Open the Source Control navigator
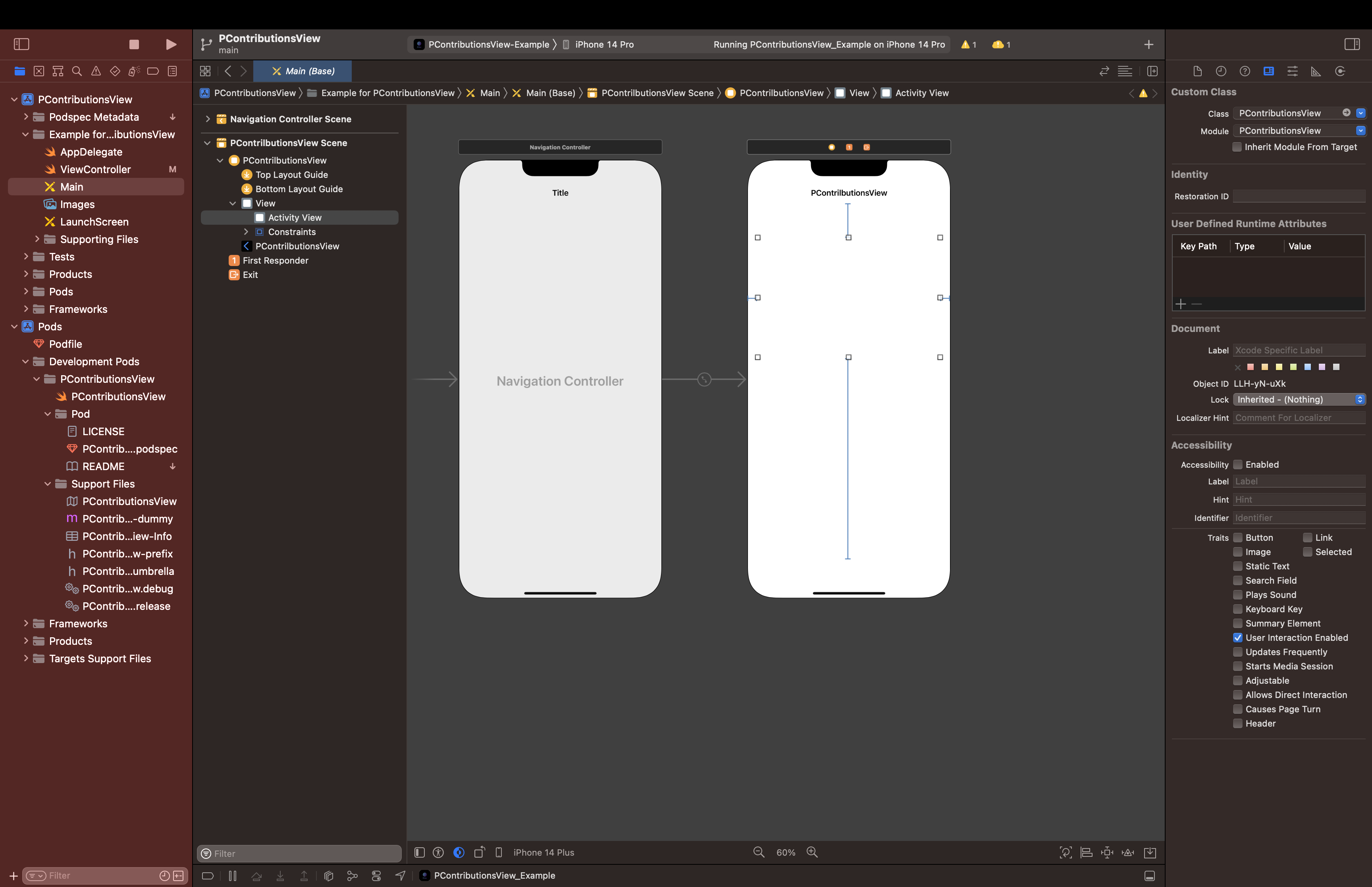This screenshot has width=1372, height=887. pyautogui.click(x=39, y=71)
